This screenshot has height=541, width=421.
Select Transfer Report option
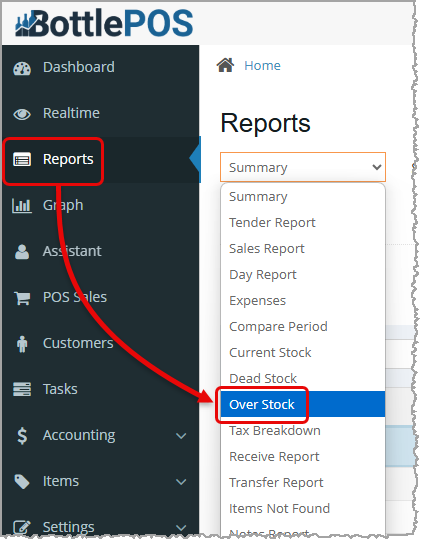303,482
